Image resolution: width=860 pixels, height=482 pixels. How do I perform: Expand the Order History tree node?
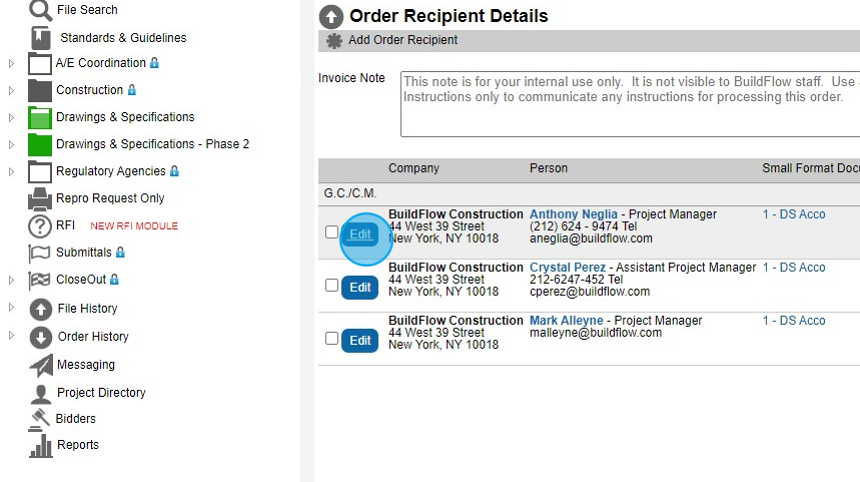[x=12, y=336]
